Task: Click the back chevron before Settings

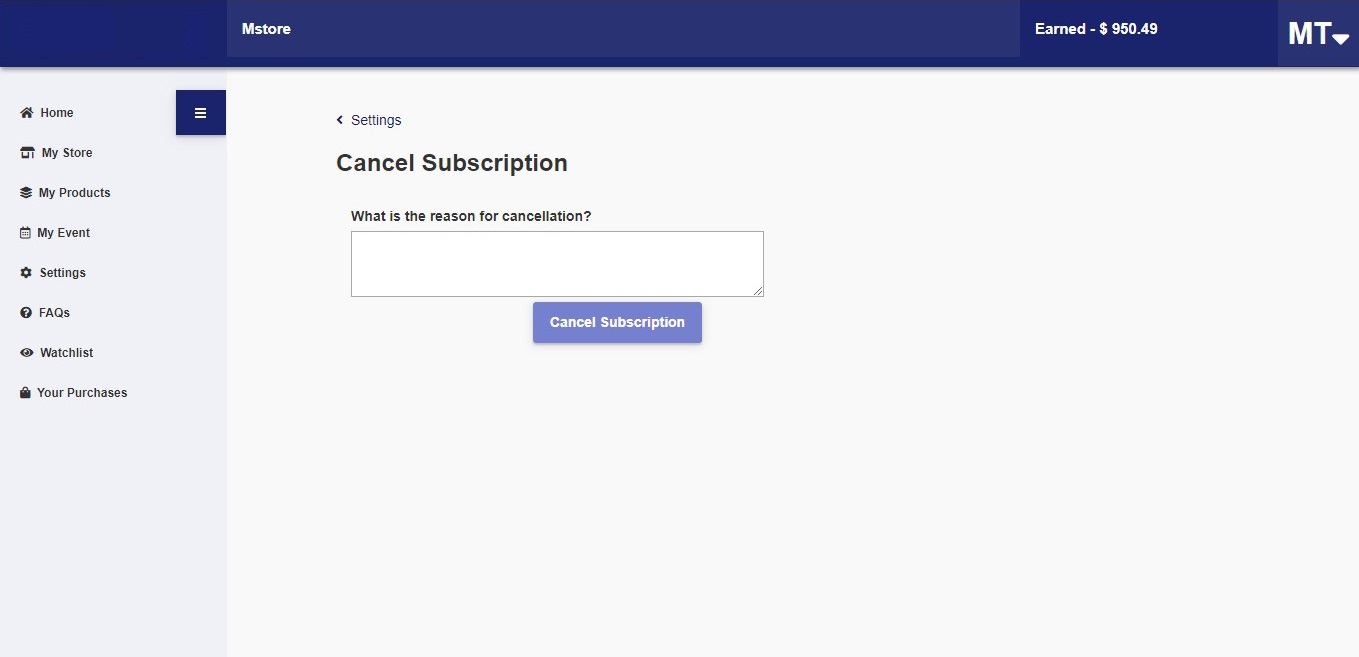Action: coord(340,120)
